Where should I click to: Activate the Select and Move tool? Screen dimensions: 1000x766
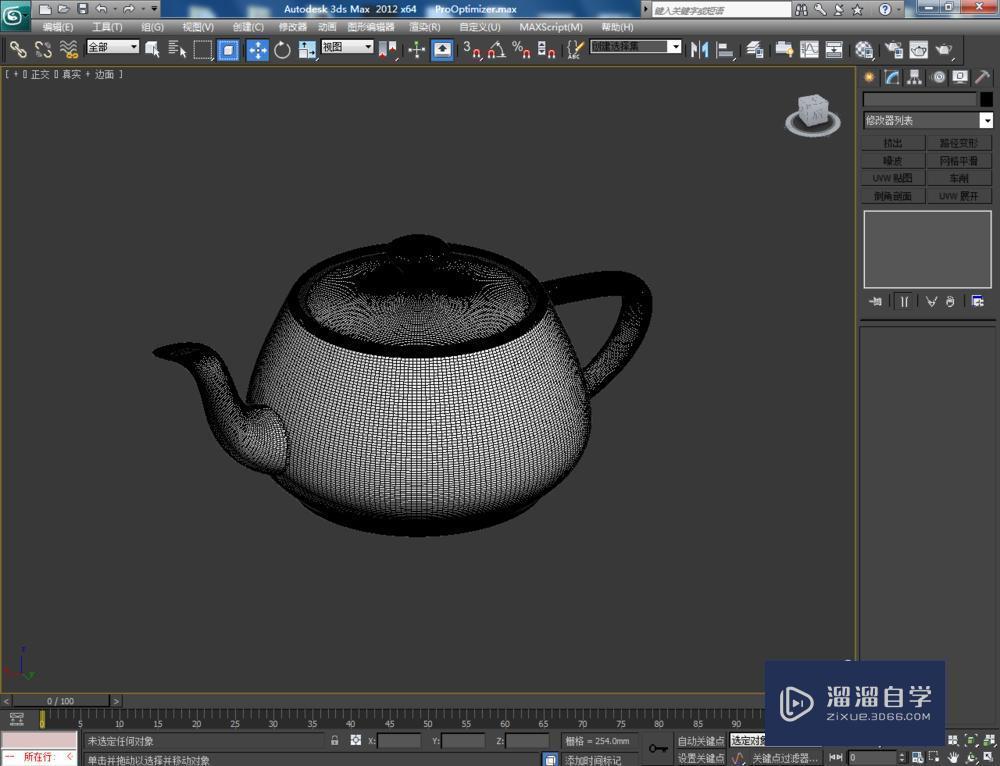point(258,50)
